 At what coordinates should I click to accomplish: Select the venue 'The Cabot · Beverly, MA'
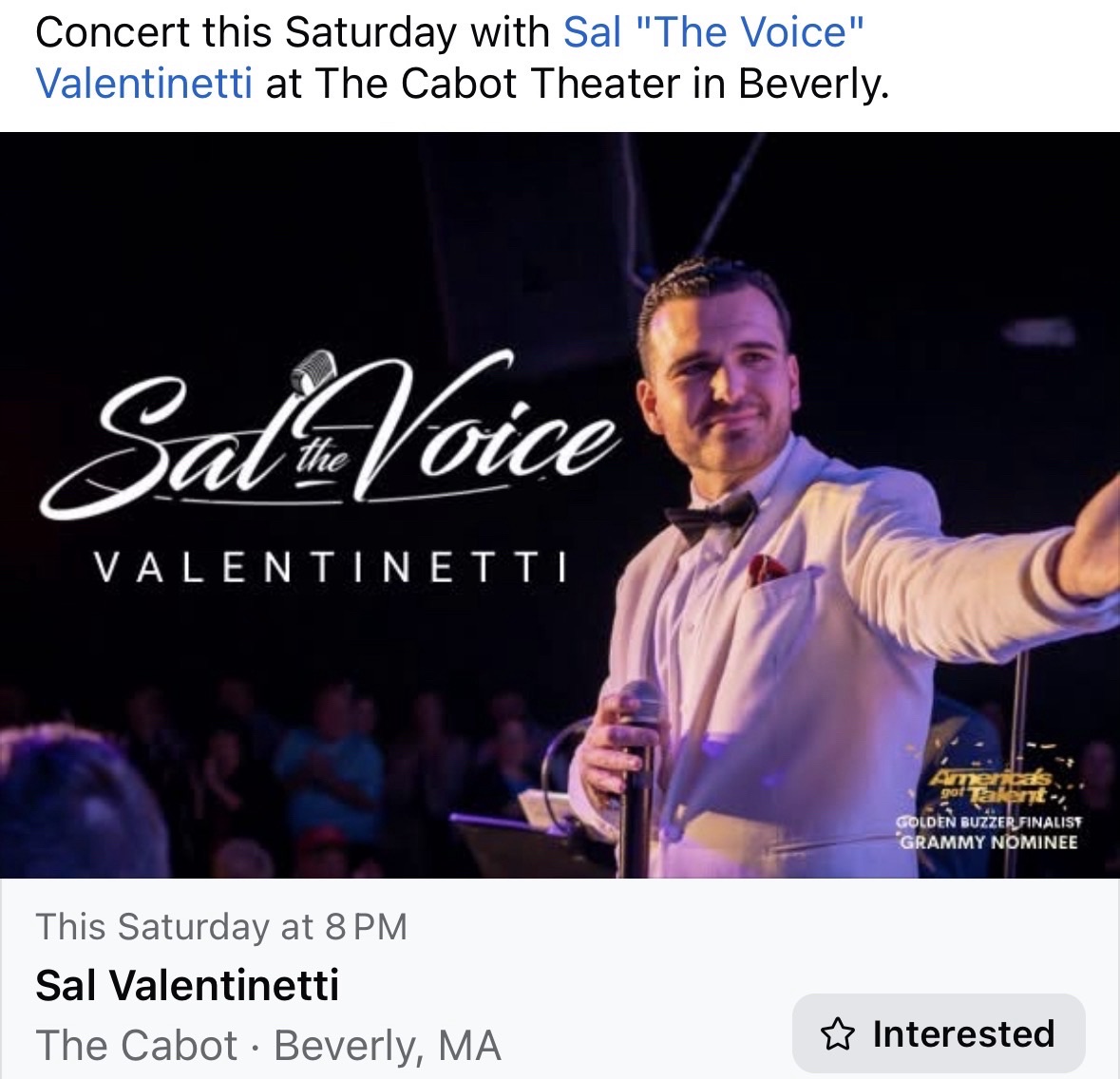click(268, 1046)
